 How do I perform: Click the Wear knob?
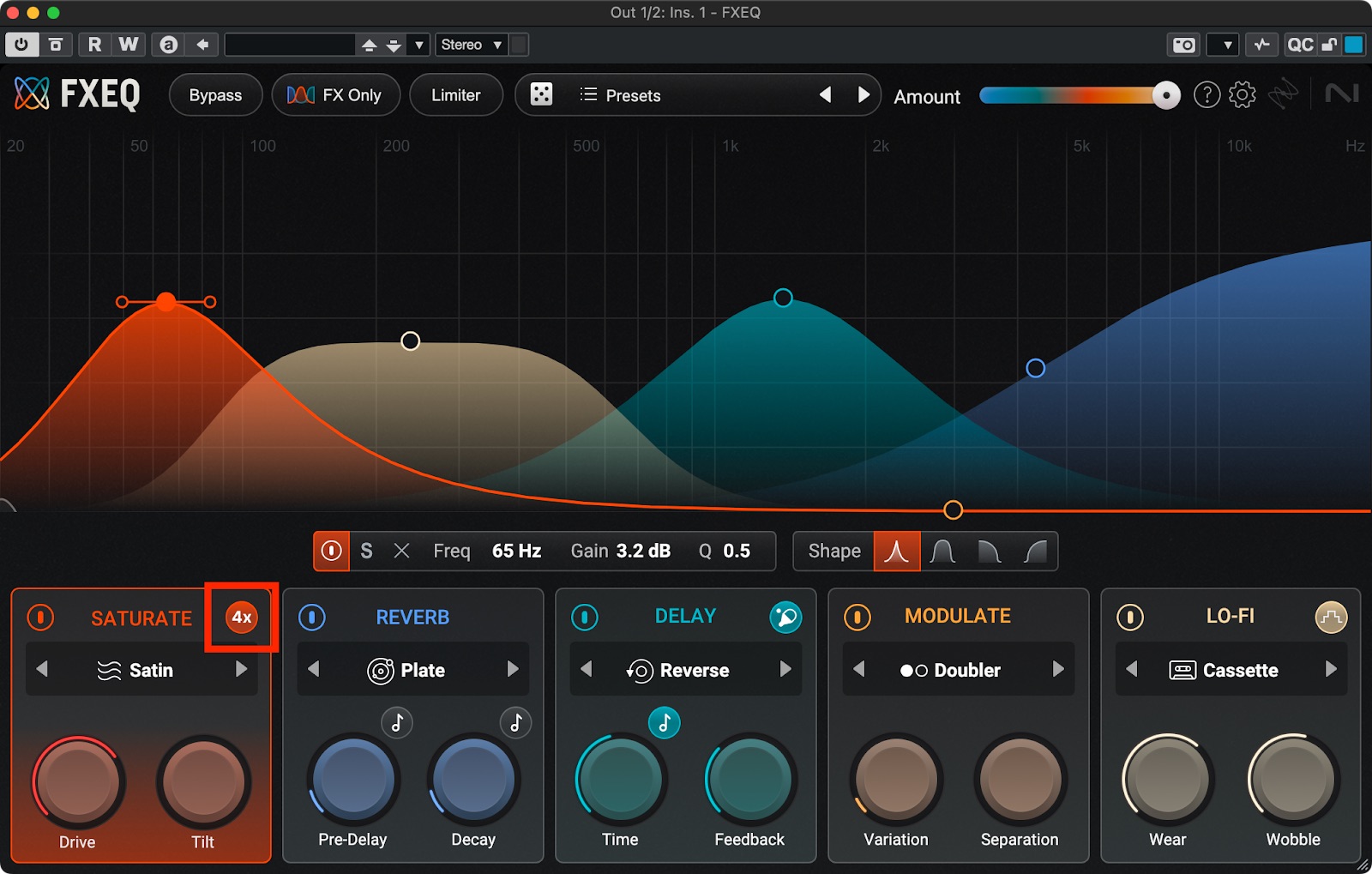click(x=1168, y=780)
